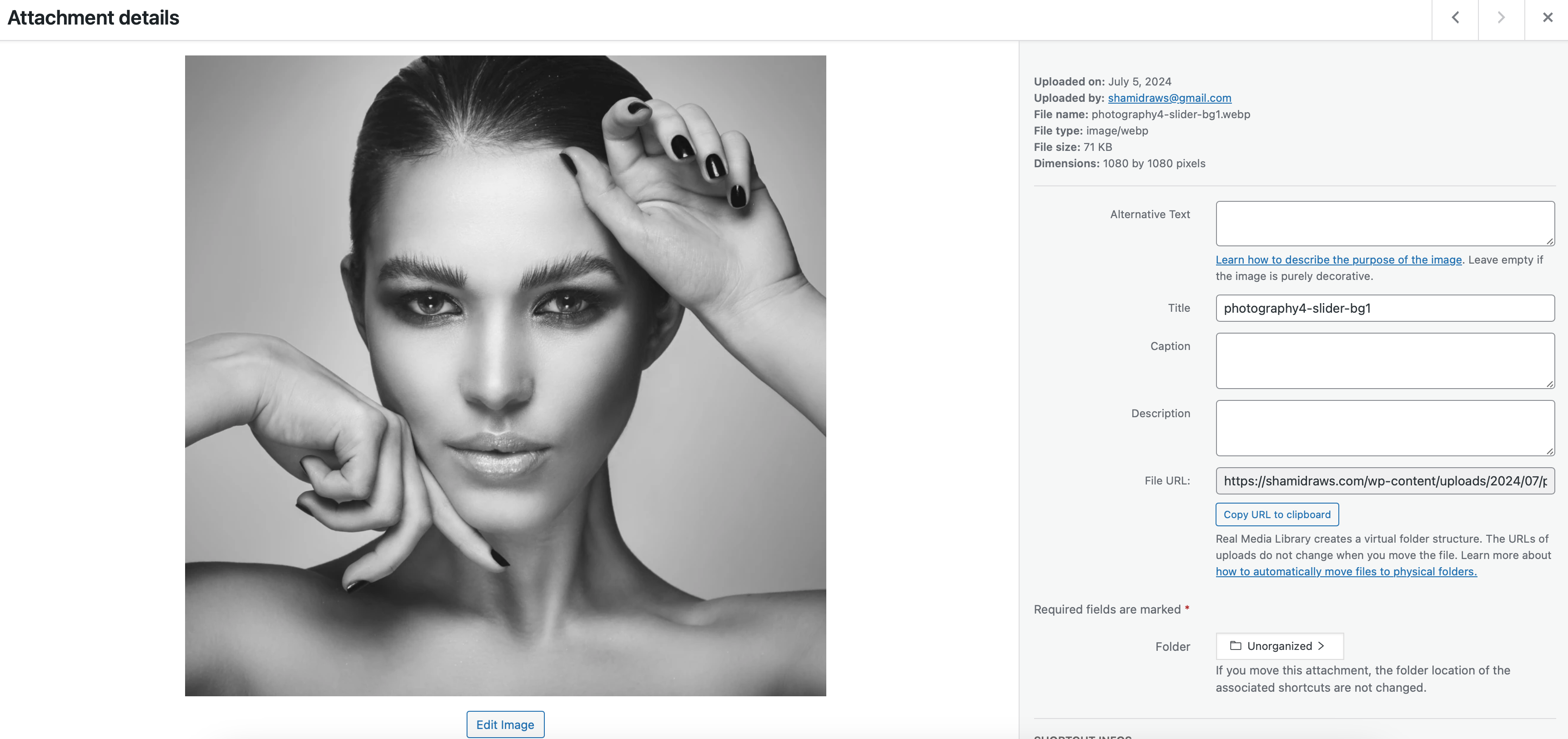Viewport: 1568px width, 739px height.
Task: Expand the chevron next to Unorganized
Action: coord(1321,646)
